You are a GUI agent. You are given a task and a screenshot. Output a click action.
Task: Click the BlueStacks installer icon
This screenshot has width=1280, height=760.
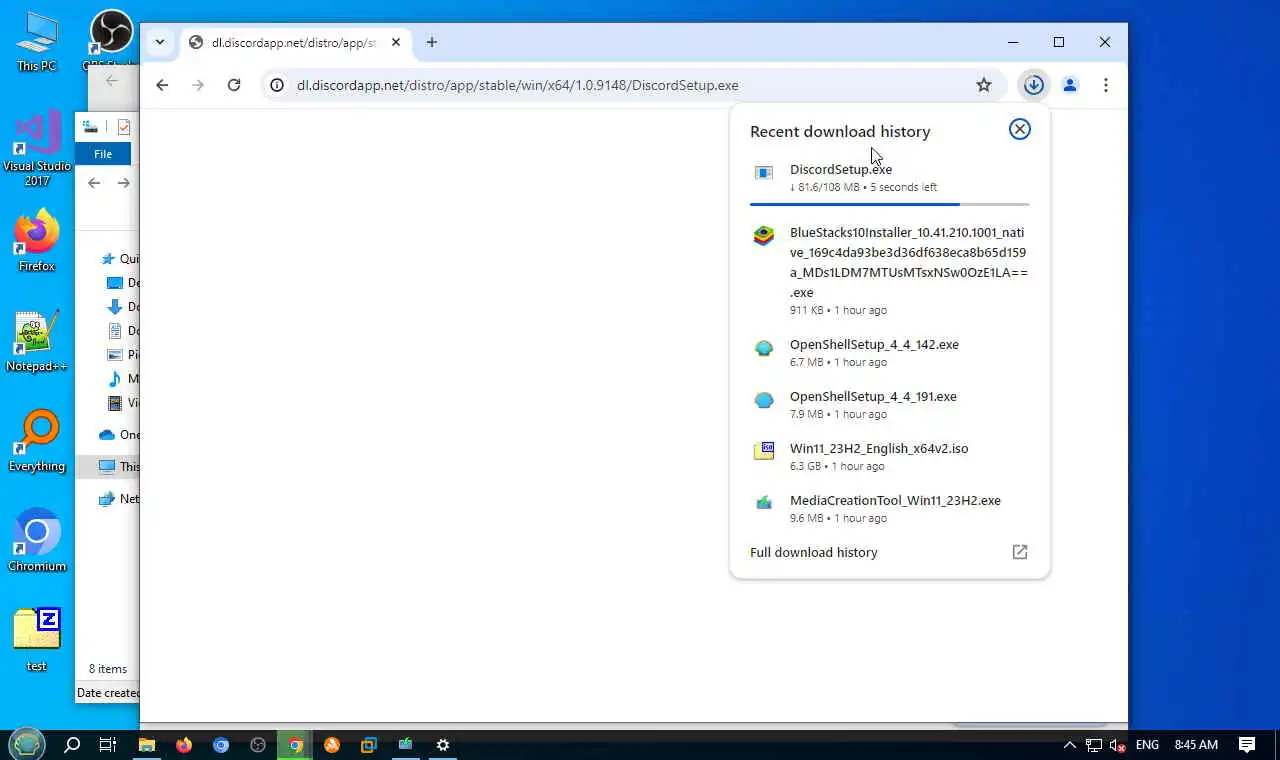pos(764,236)
